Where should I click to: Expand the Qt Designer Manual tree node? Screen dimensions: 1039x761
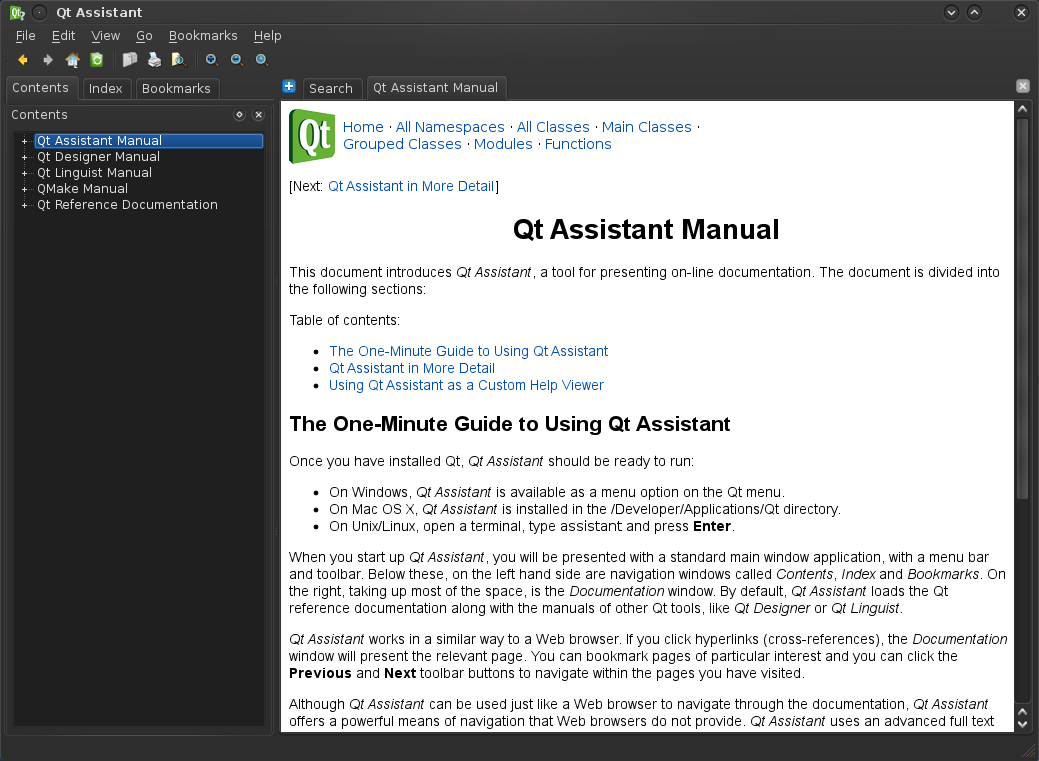(x=25, y=157)
